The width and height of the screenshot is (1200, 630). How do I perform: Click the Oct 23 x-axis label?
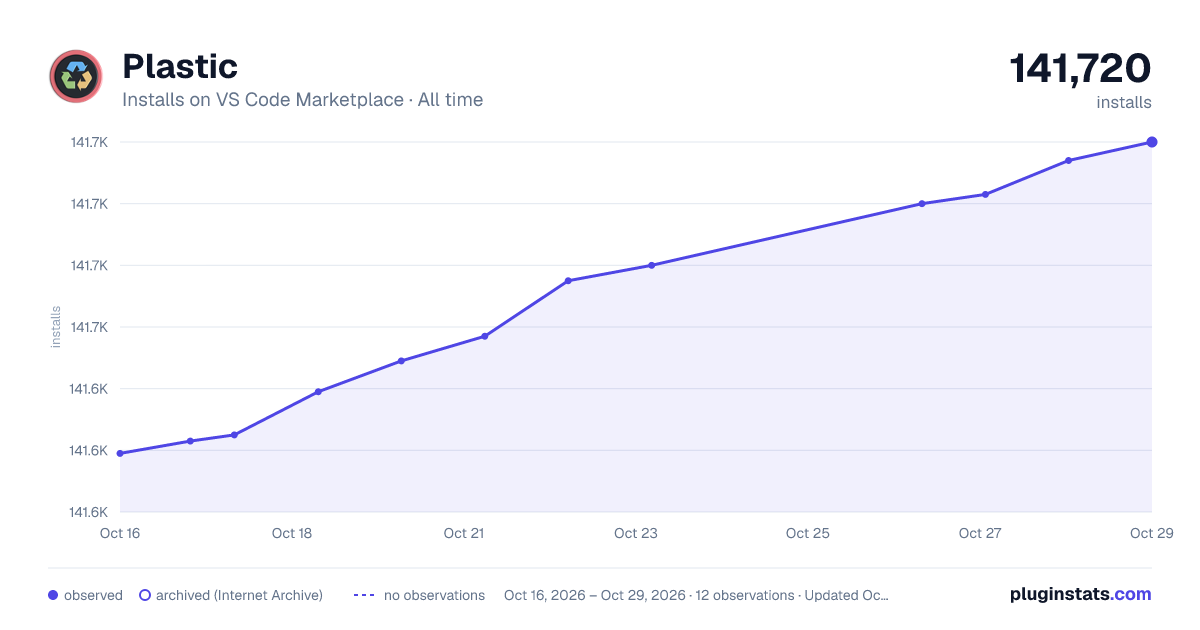click(x=636, y=533)
